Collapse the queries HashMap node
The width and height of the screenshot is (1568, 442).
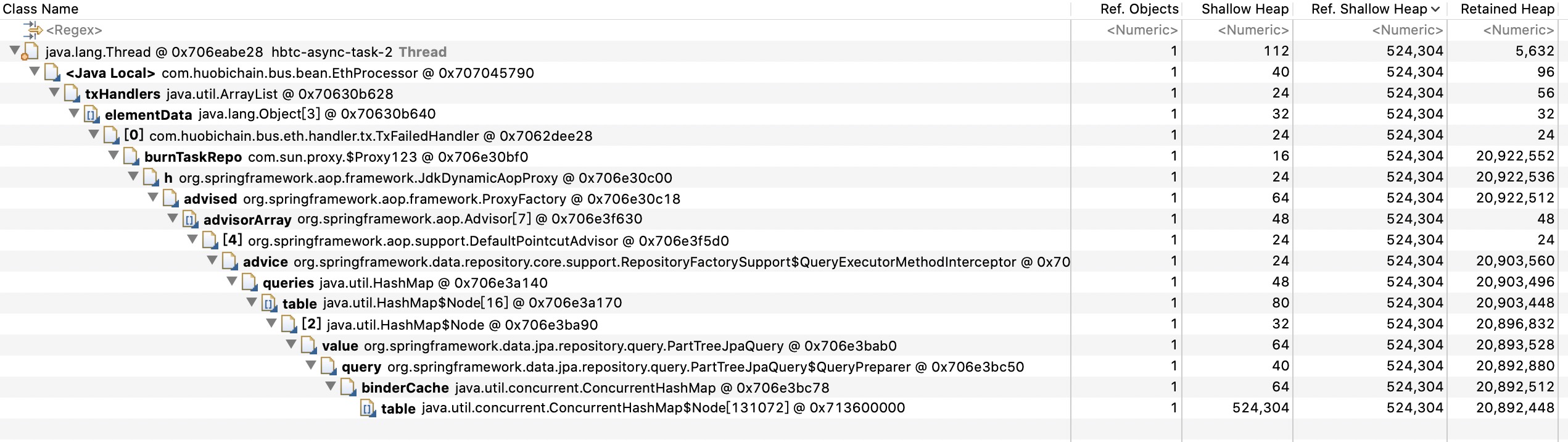[232, 281]
